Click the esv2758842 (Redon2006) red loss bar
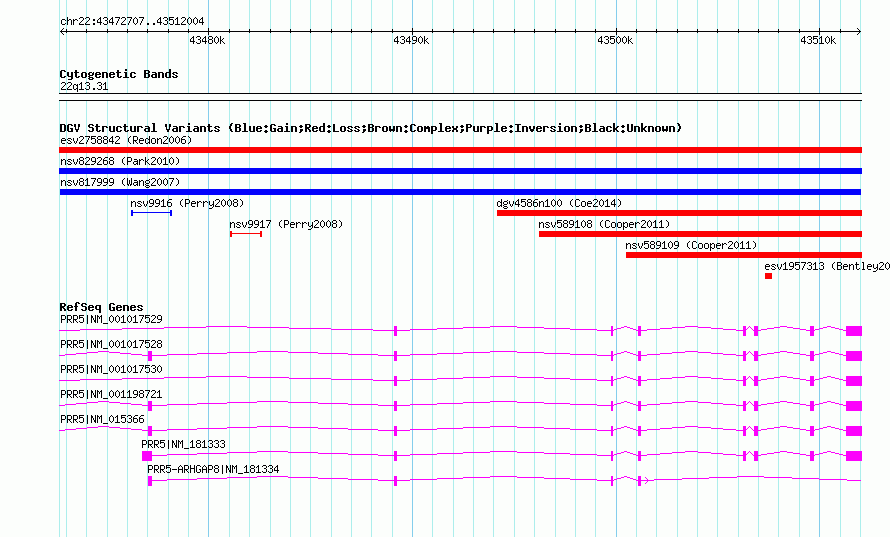 pos(460,150)
